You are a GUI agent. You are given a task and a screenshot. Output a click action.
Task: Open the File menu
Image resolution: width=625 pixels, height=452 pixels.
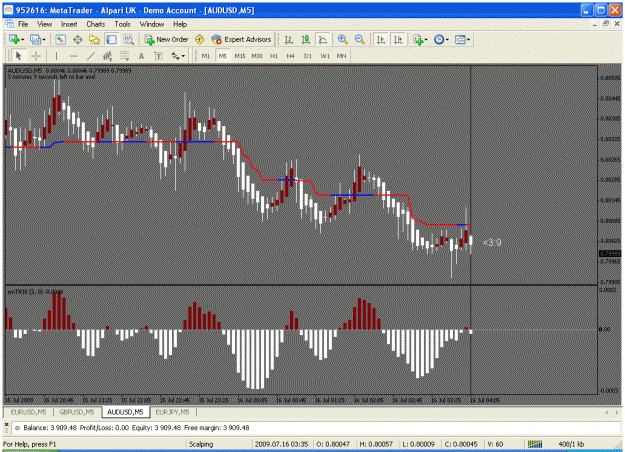pos(23,24)
